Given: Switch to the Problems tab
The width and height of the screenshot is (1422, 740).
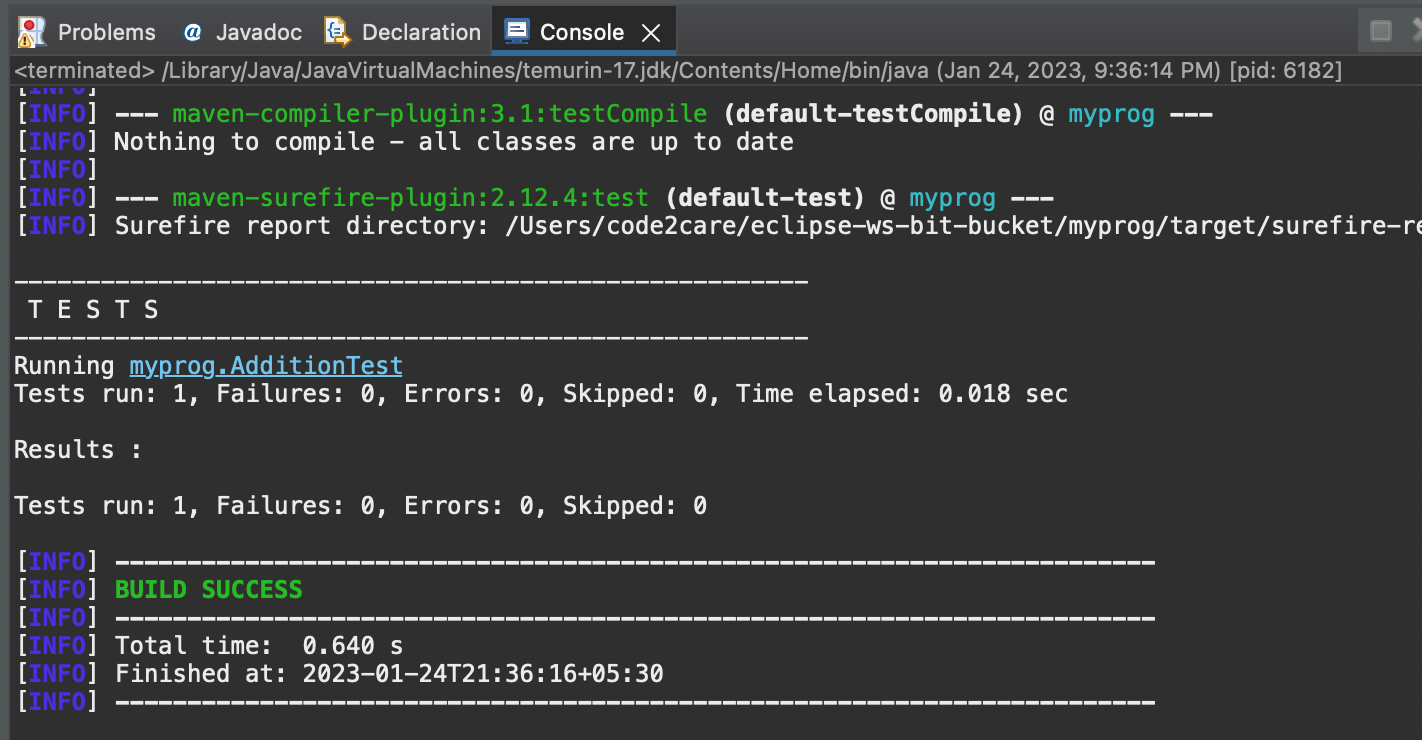Looking at the screenshot, I should tap(105, 31).
